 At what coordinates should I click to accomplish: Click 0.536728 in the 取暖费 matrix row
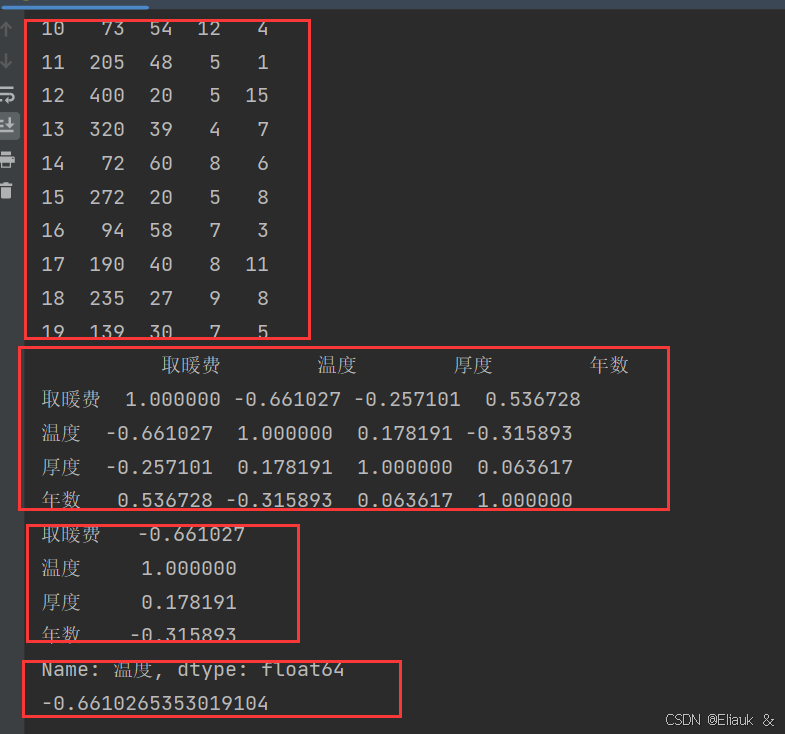click(533, 399)
